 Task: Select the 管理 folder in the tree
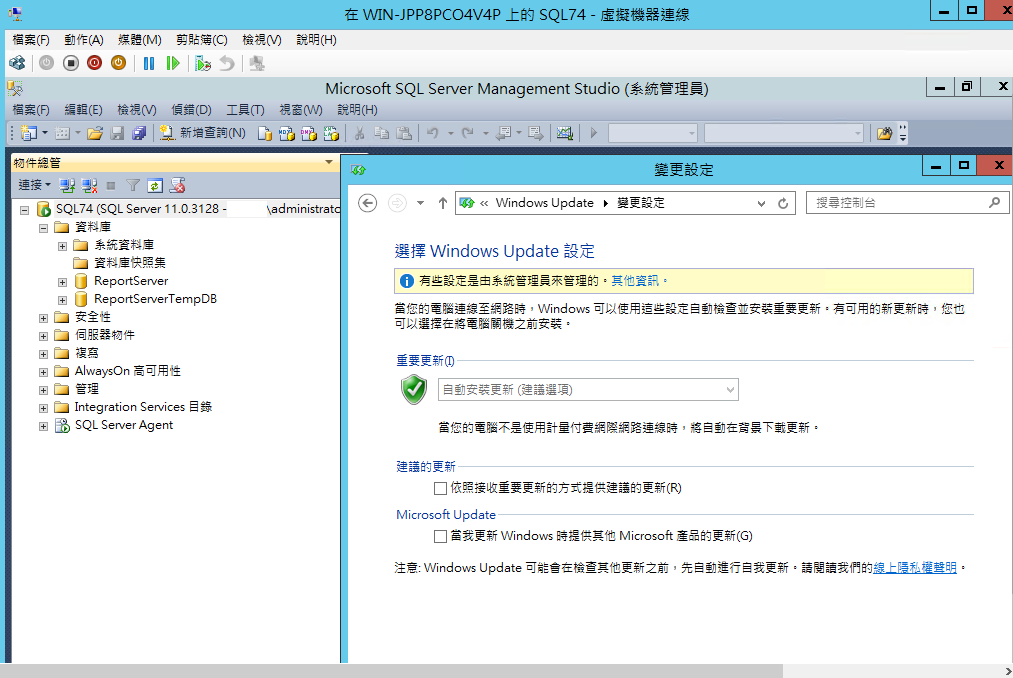click(x=87, y=388)
